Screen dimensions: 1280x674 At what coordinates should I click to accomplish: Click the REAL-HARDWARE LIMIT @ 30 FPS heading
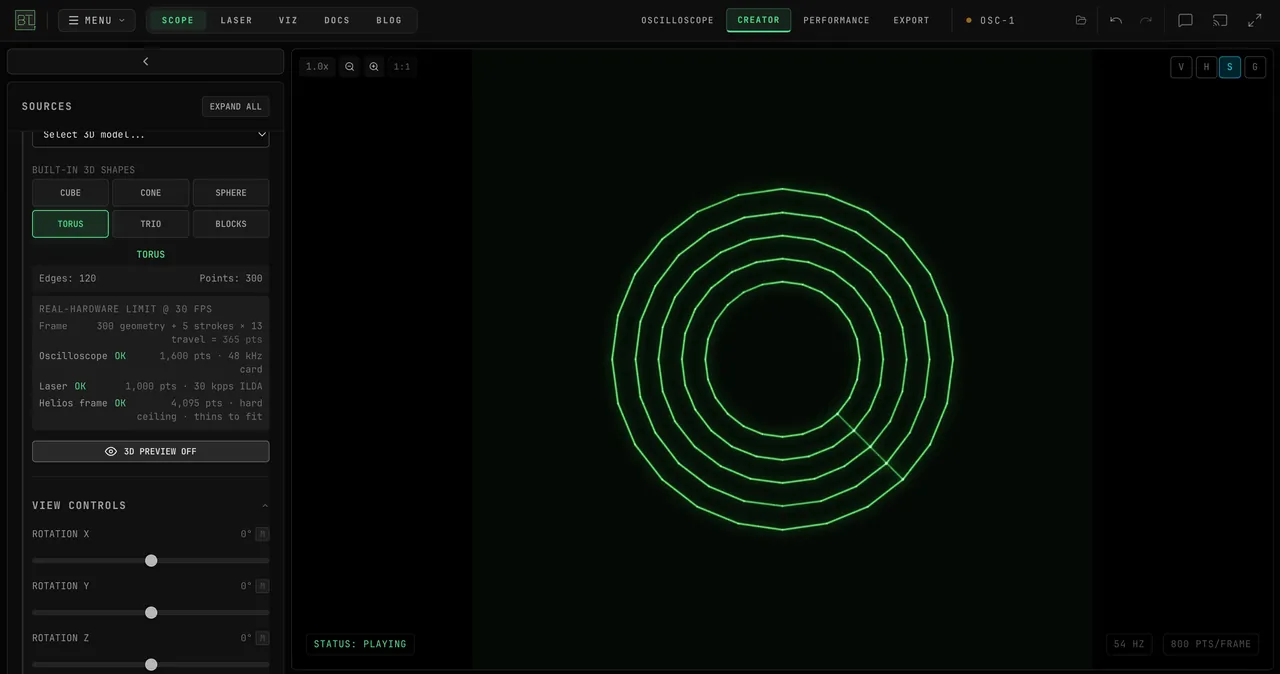[125, 309]
